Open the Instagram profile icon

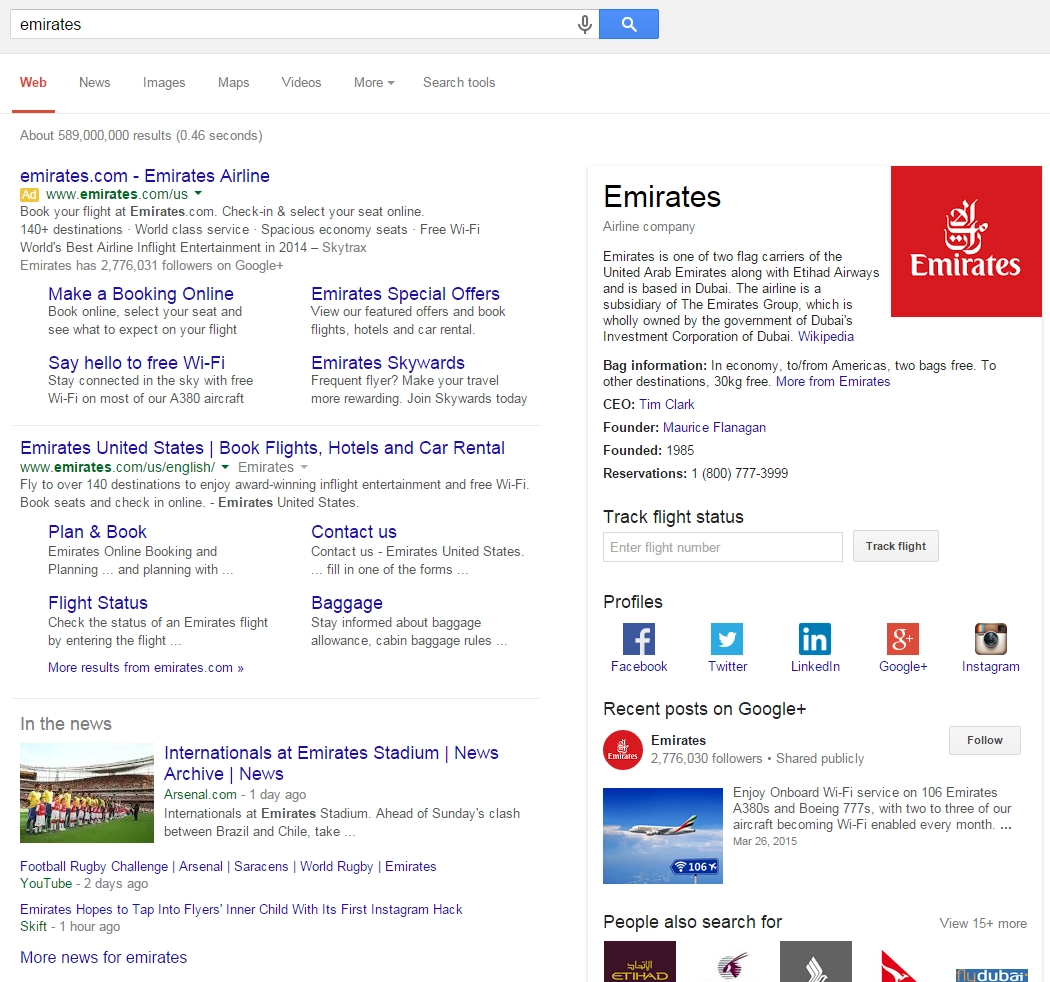tap(990, 639)
